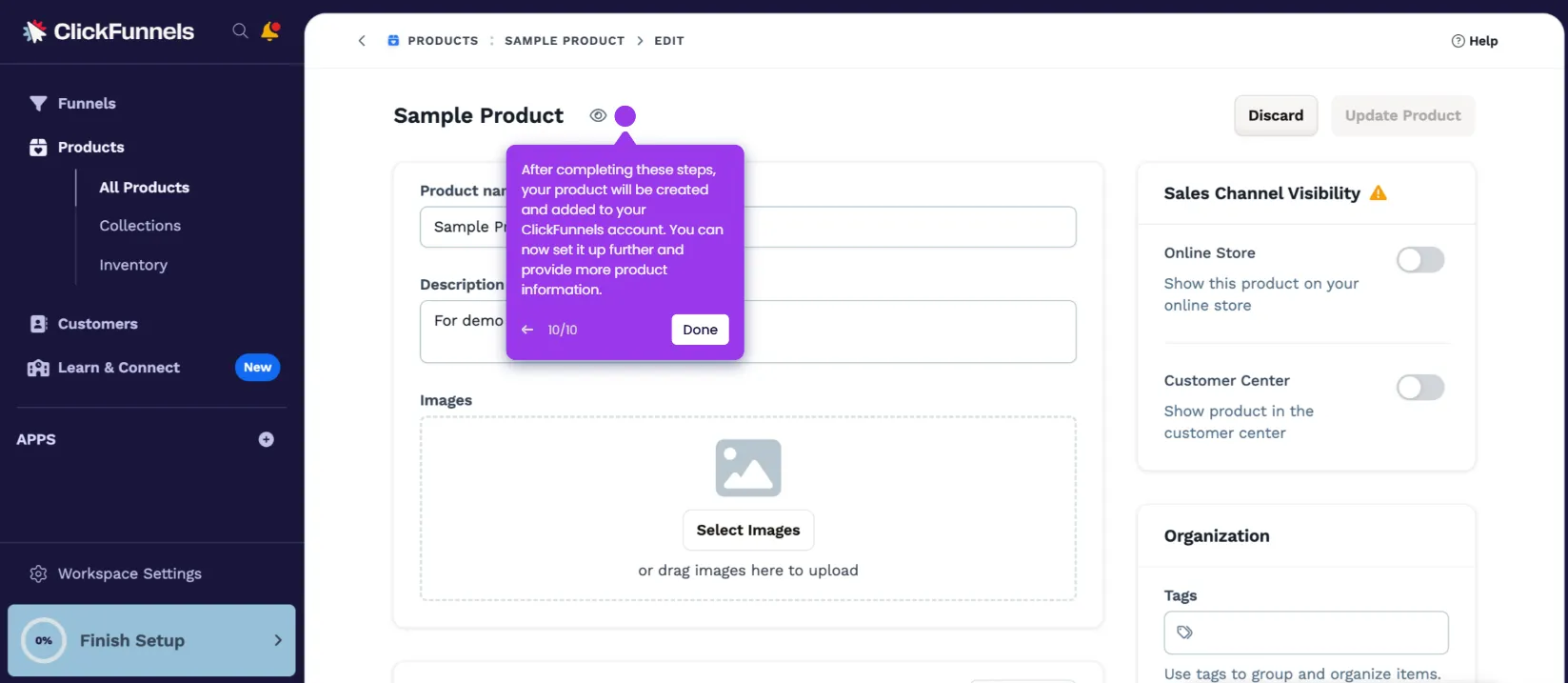Click the purple tour hotspot dot
The width and height of the screenshot is (1568, 683).
click(x=625, y=116)
